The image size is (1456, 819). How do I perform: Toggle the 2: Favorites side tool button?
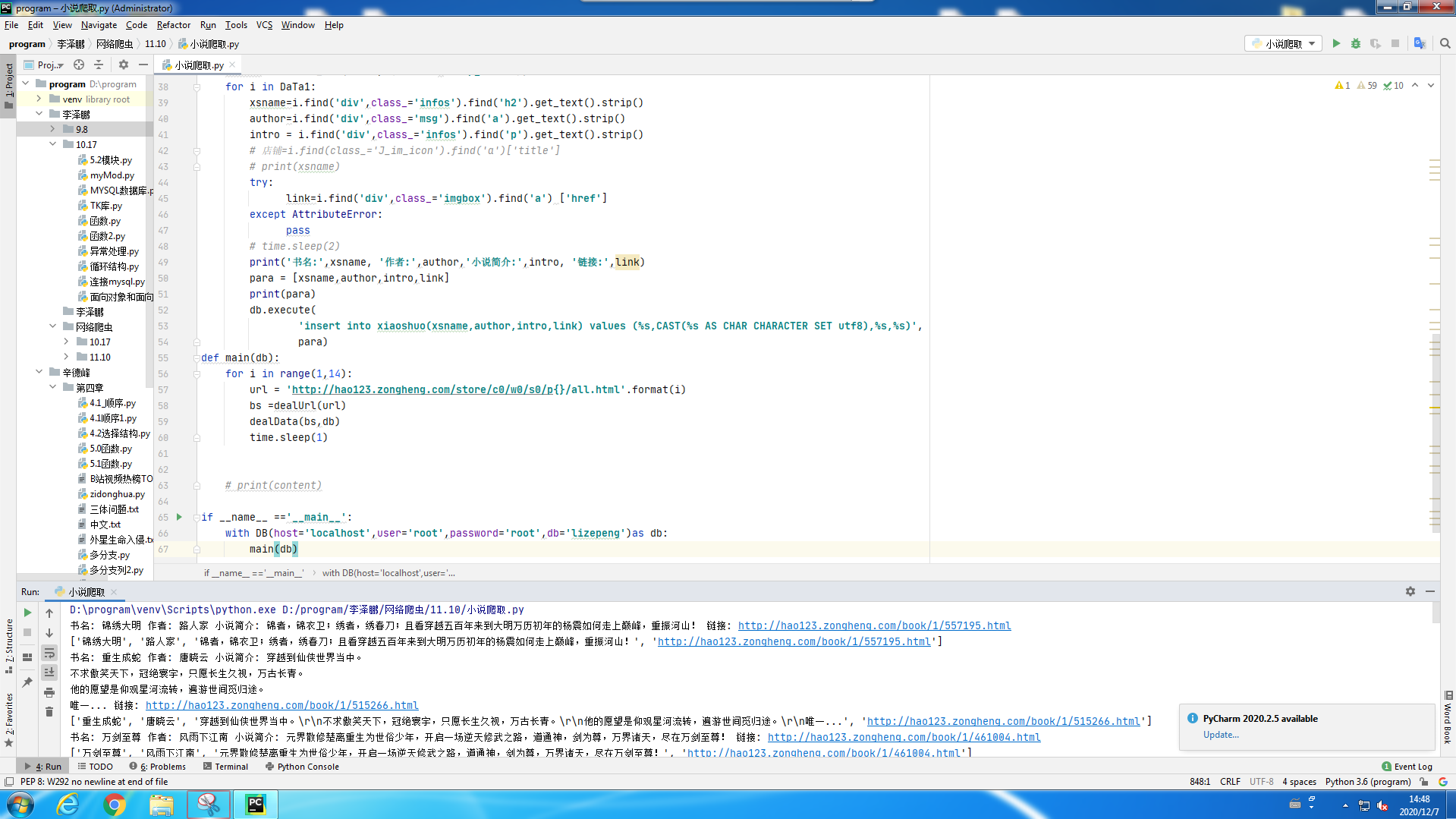(8, 719)
